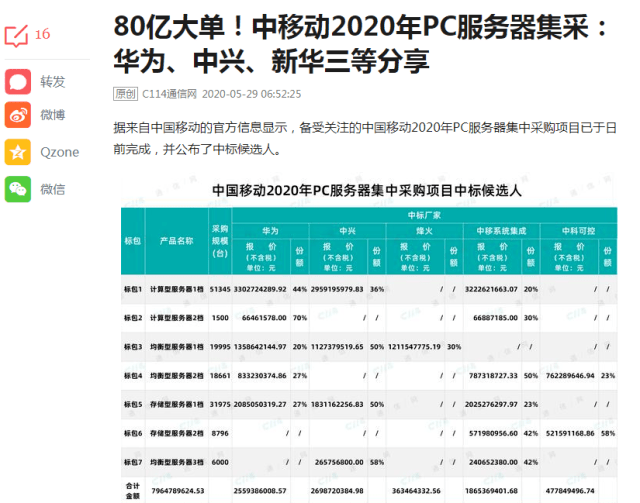Click the total 1865369401.68

(491, 491)
